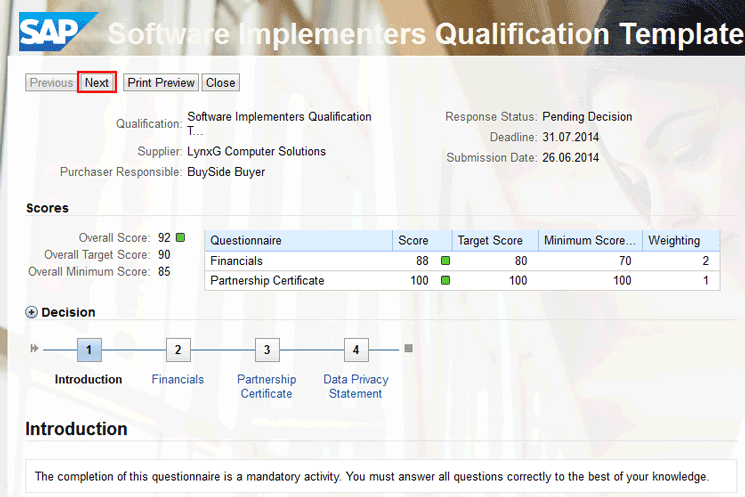The width and height of the screenshot is (745, 497).
Task: Click the Overall Target Score value 90
Action: pos(164,255)
